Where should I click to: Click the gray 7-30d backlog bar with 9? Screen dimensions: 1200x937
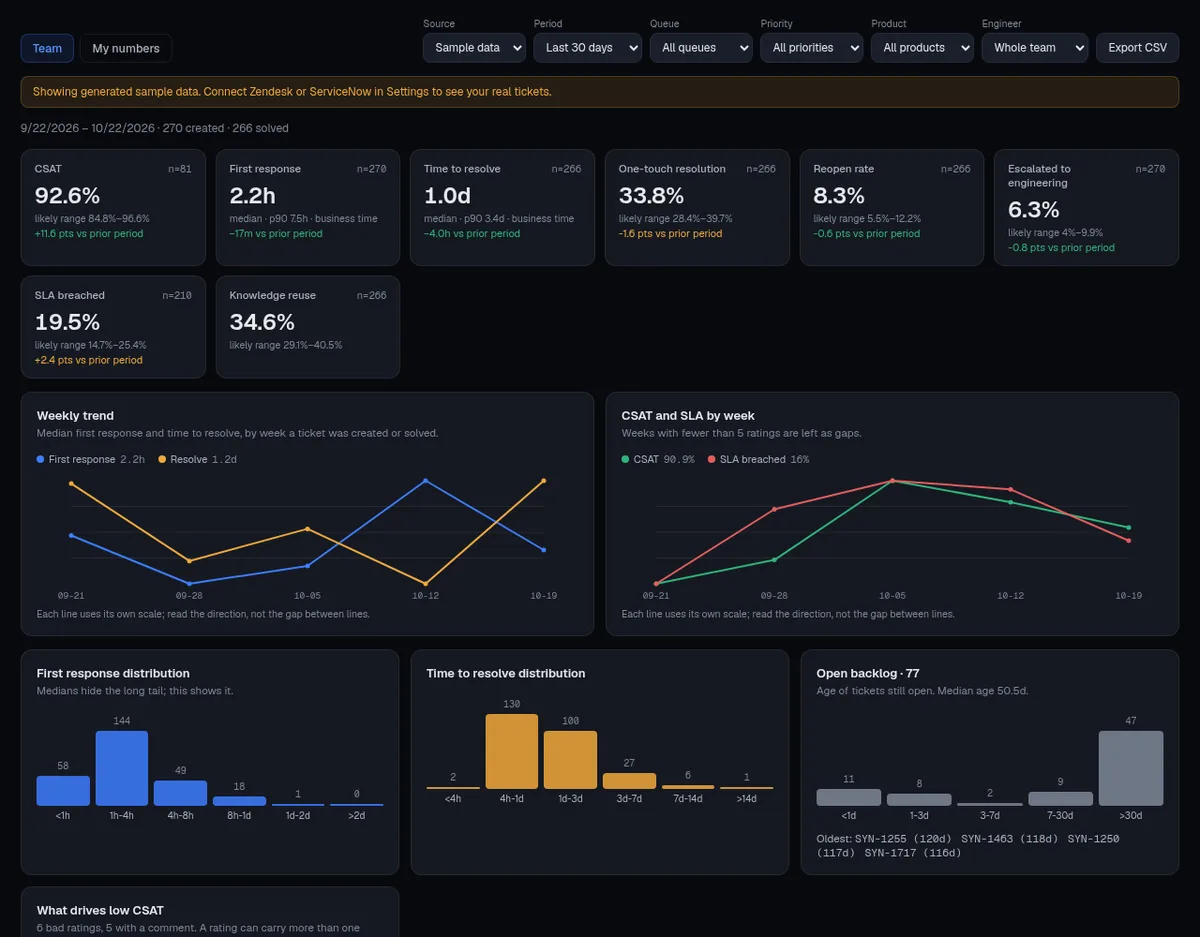(x=1060, y=799)
